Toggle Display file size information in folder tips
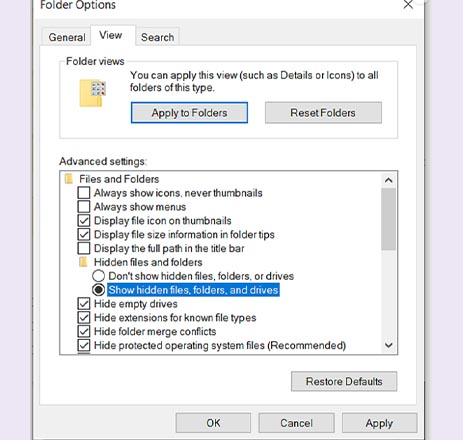Viewport: 463px width, 440px height. [x=84, y=234]
